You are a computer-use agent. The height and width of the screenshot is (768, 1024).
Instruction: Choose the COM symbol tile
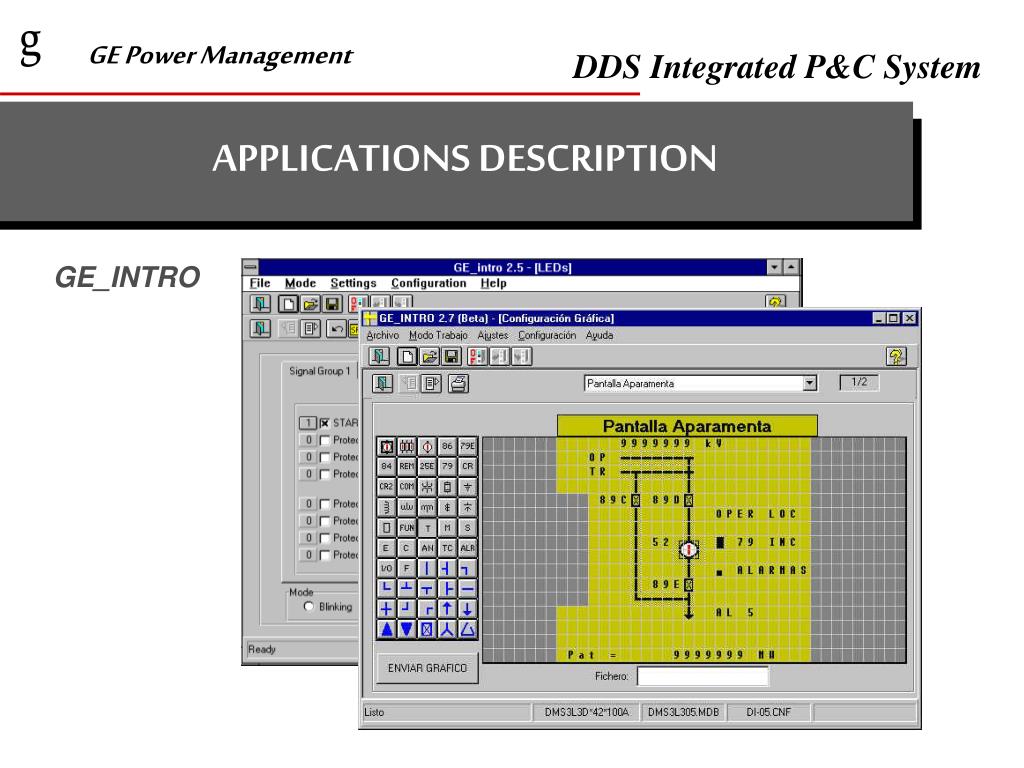click(x=407, y=487)
